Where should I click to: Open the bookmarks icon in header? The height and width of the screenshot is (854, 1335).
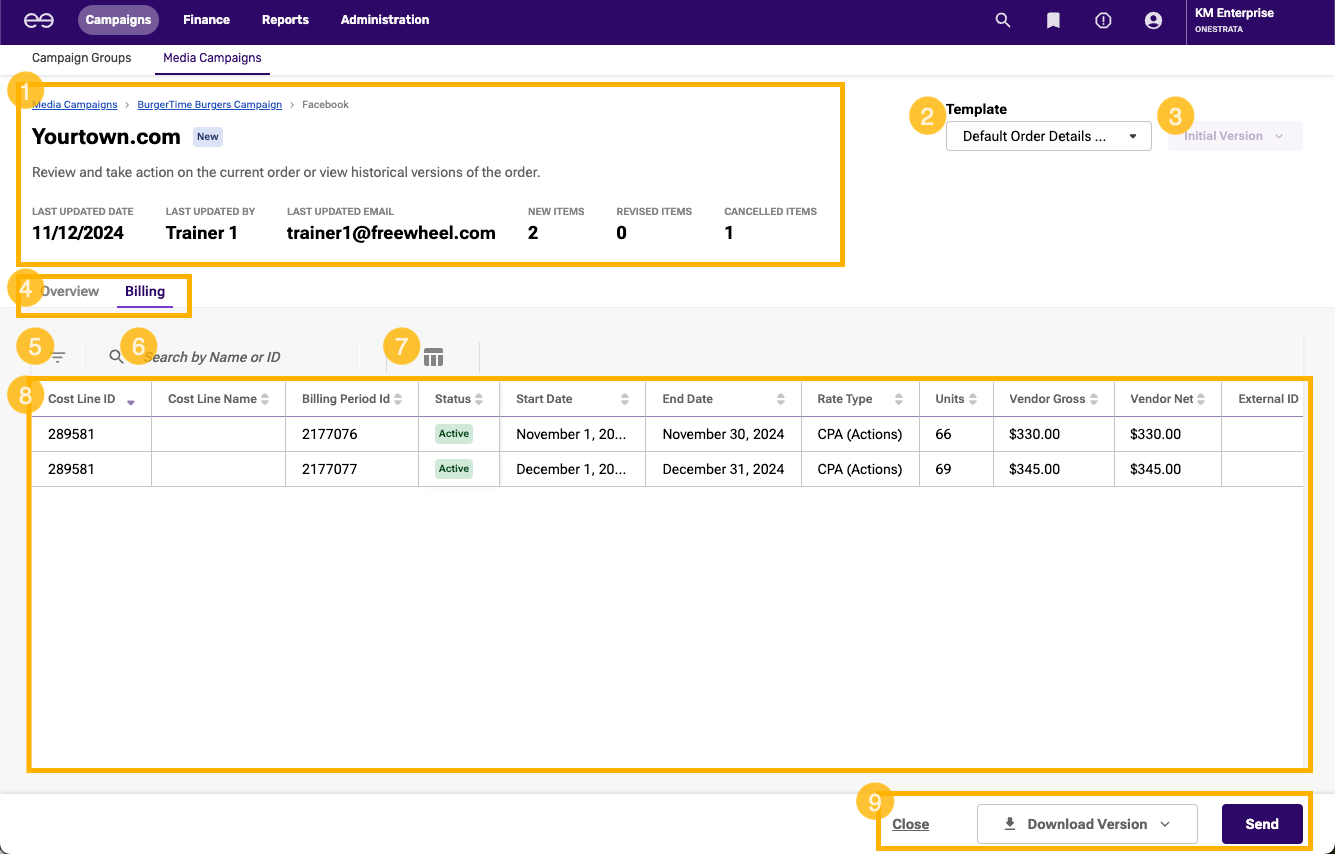(x=1053, y=20)
